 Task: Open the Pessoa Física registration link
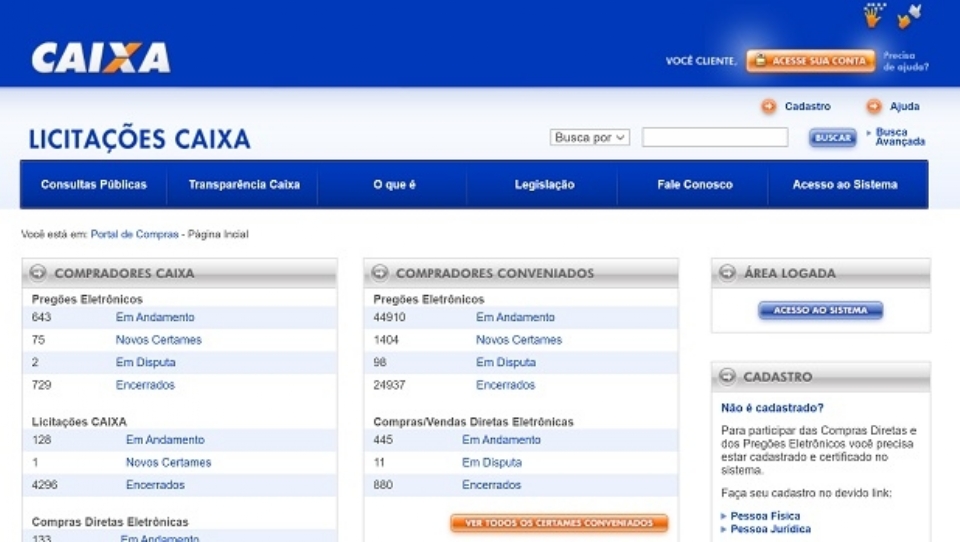765,516
